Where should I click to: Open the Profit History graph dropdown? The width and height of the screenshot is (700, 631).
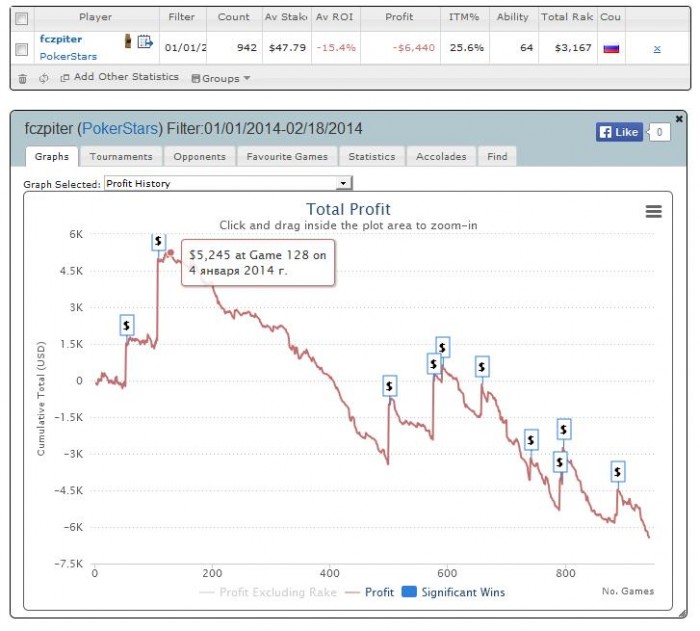tap(228, 184)
